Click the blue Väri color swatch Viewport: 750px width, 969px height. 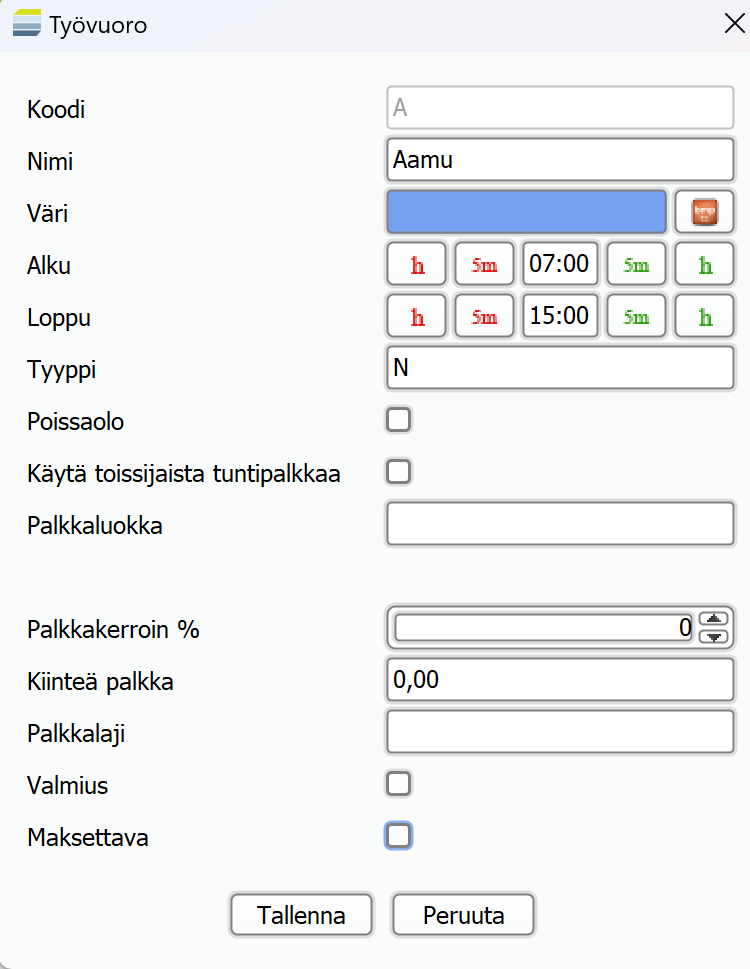[526, 212]
